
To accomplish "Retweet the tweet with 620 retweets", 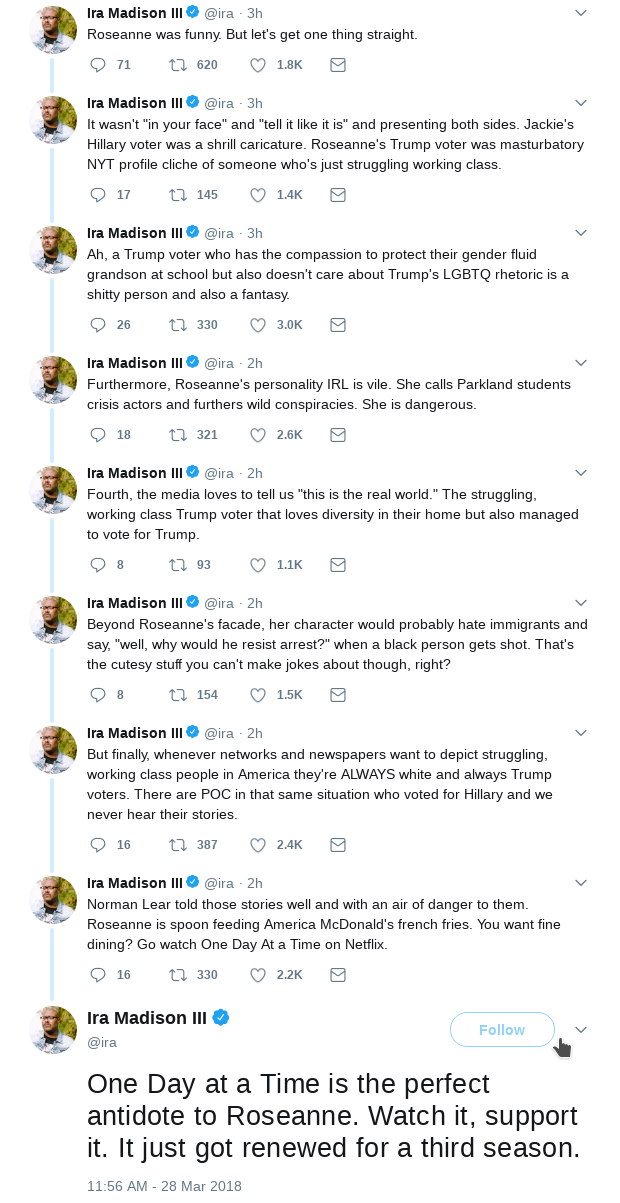I will click(178, 65).
